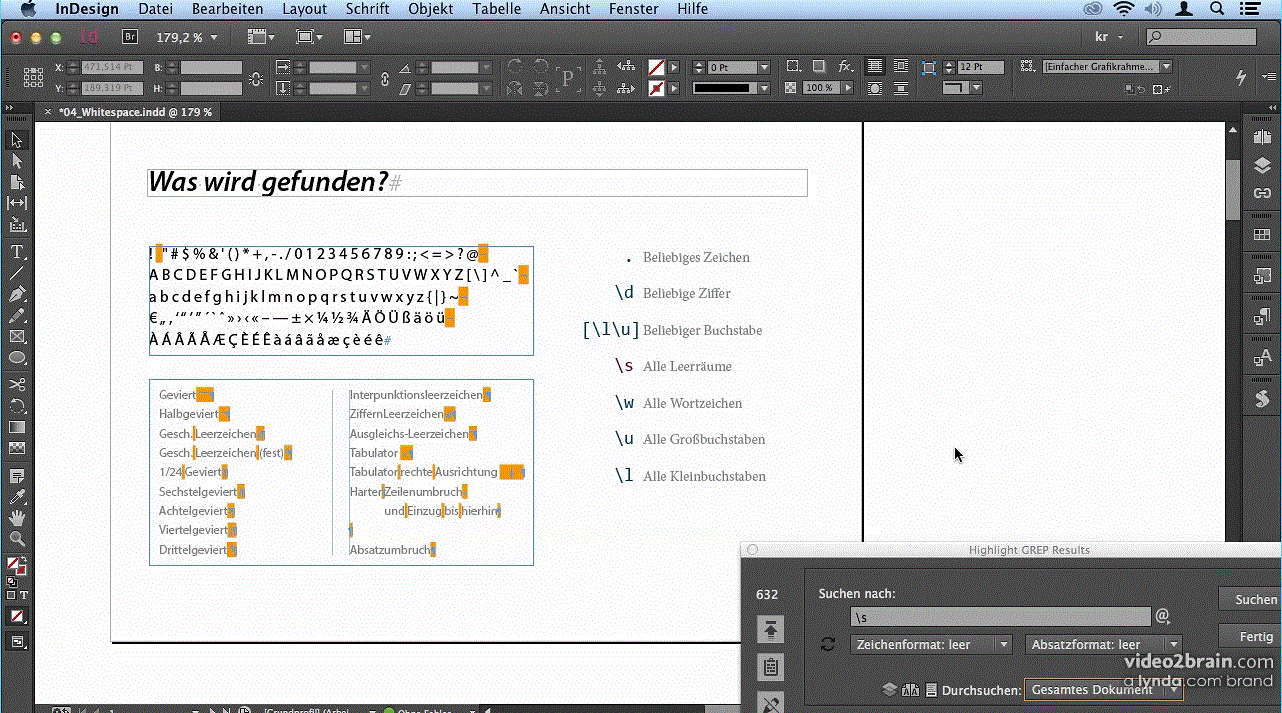Image resolution: width=1282 pixels, height=713 pixels.
Task: Toggle constrain proportions for scaling link
Action: pyautogui.click(x=386, y=77)
